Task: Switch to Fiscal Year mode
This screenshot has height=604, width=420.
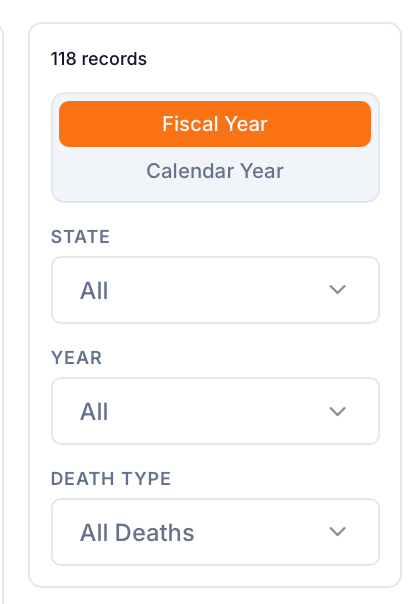Action: tap(215, 124)
